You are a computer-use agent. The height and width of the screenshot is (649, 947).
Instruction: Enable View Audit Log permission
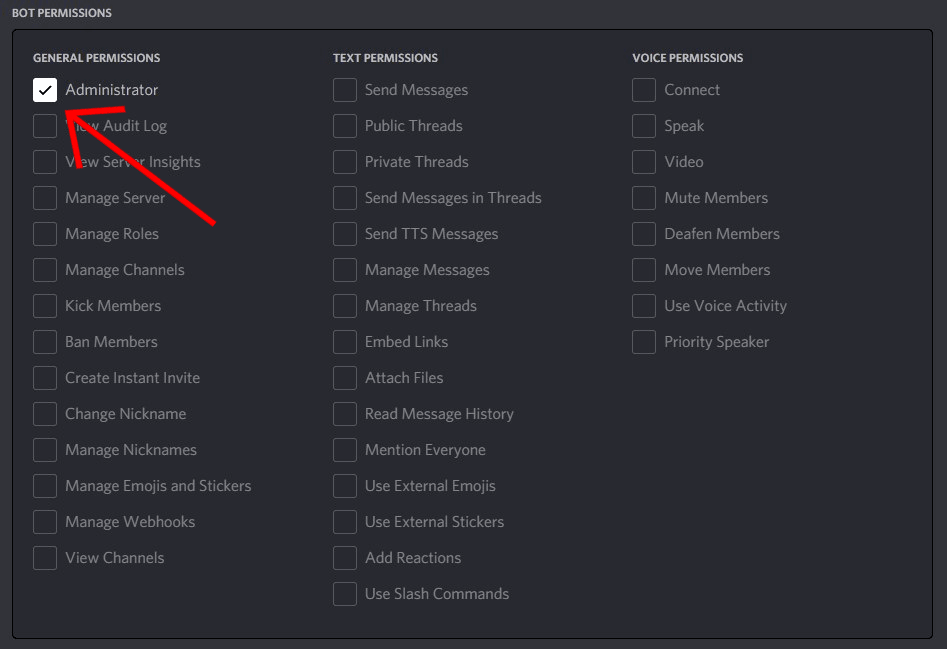click(x=45, y=125)
